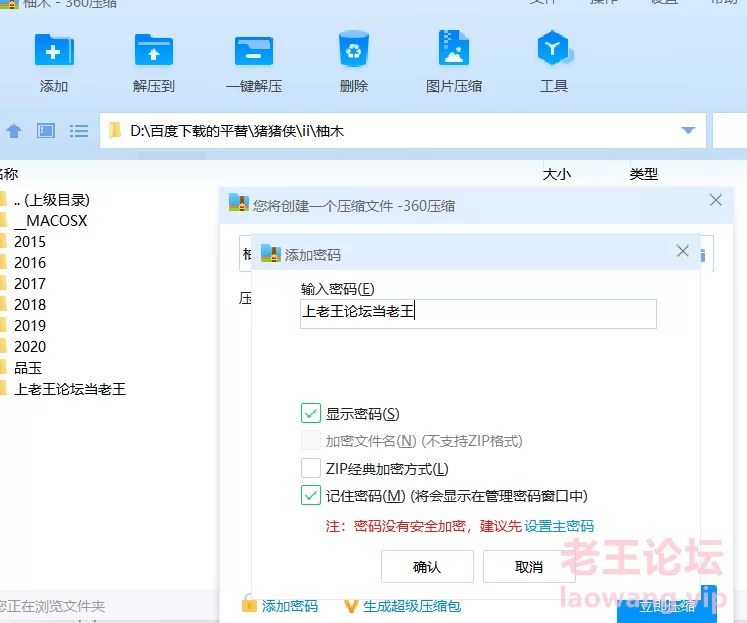Select the 2019 folder
The image size is (747, 623).
click(30, 326)
